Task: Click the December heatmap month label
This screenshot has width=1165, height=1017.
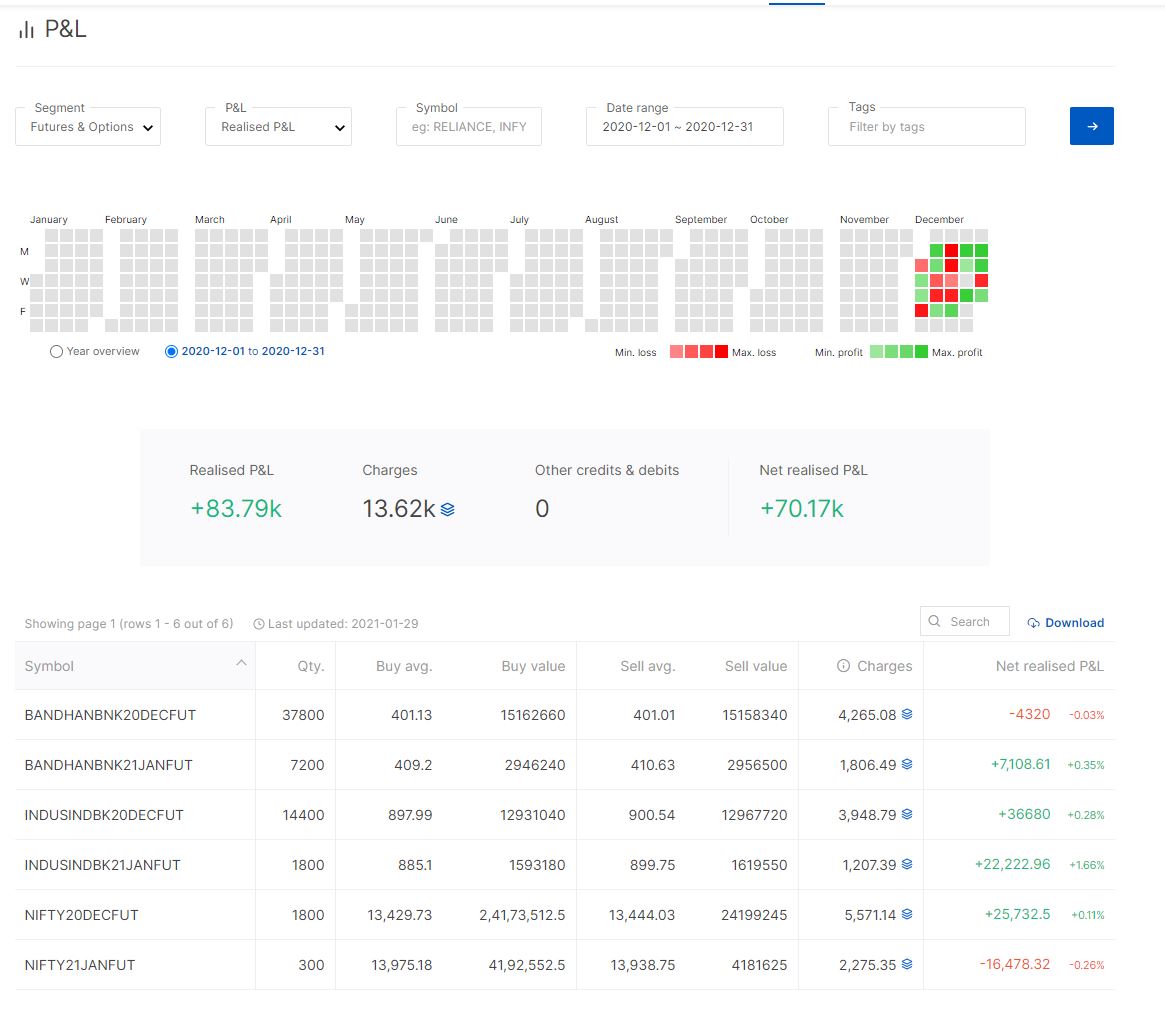Action: (x=939, y=219)
